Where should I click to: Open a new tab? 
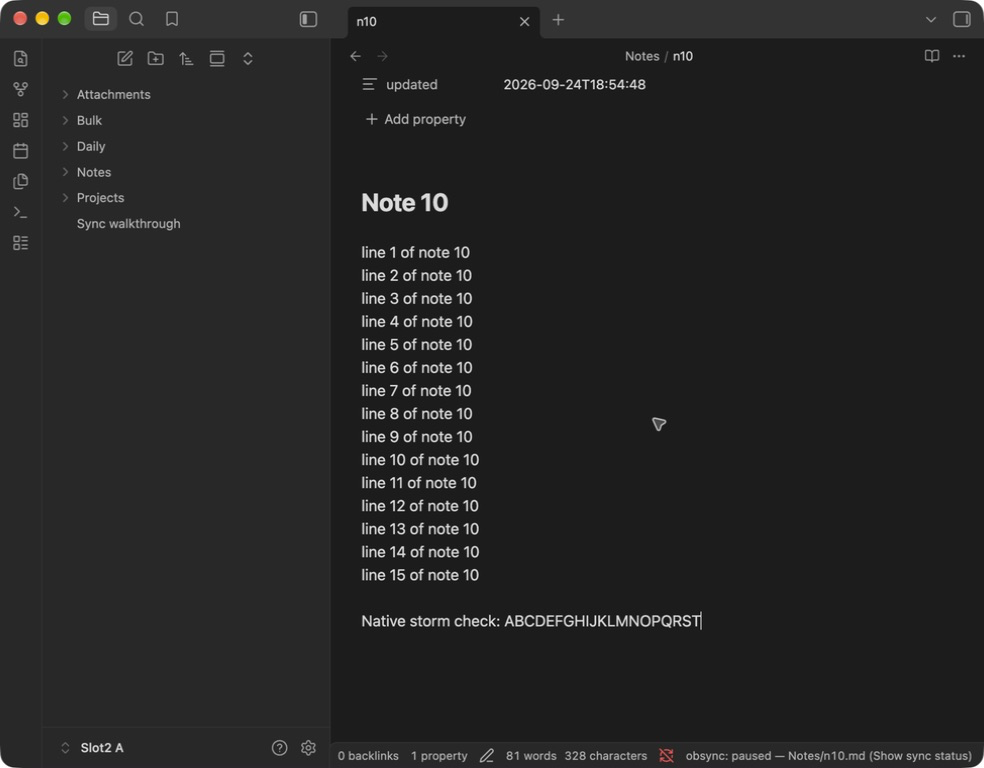click(x=558, y=20)
